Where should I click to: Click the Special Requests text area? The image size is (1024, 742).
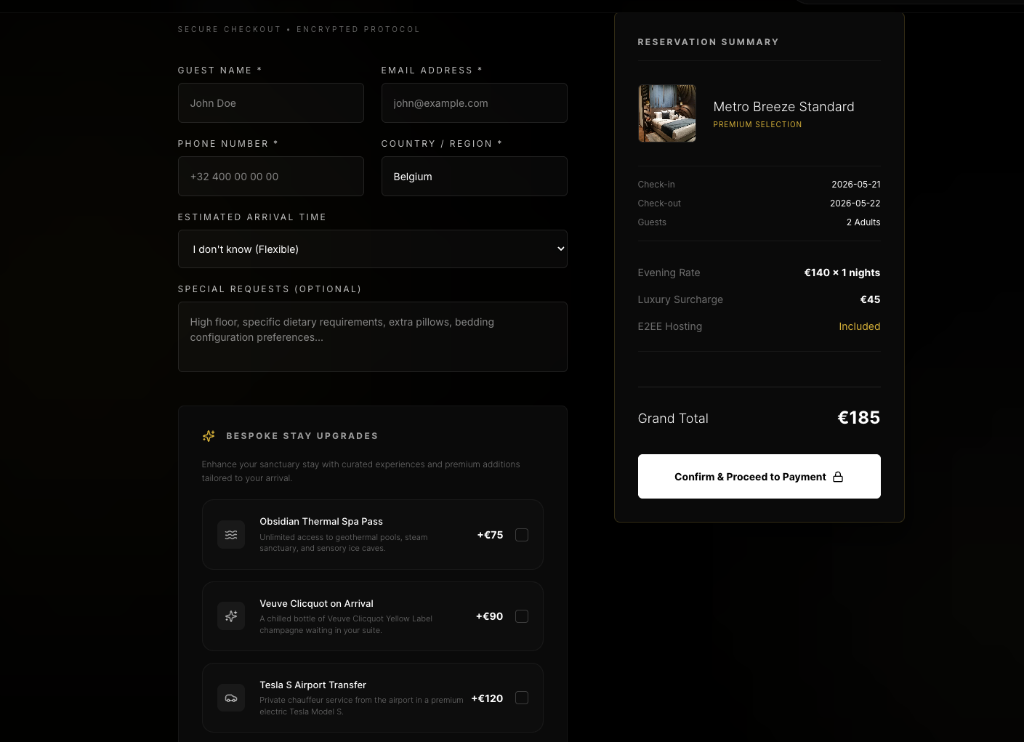click(373, 337)
